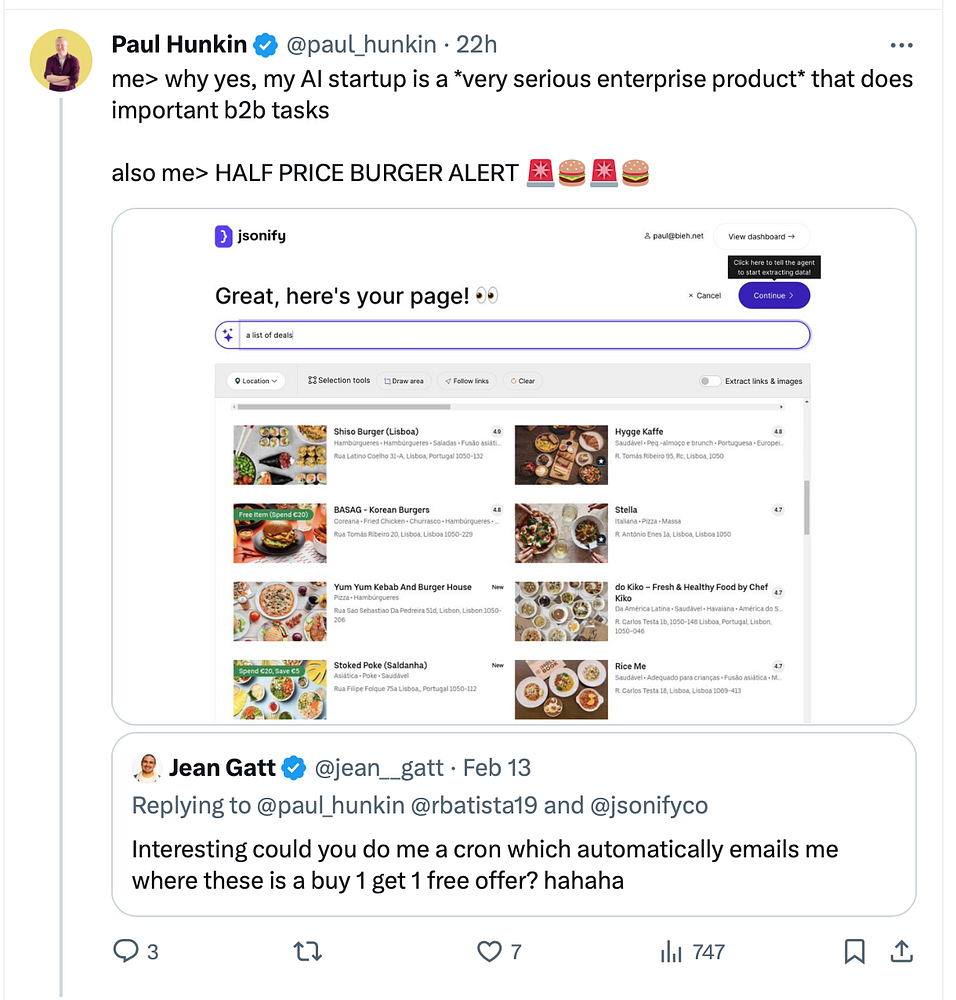Screen dimensions: 956x1000
Task: Click the 'a list of deals' input field
Action: [x=520, y=335]
